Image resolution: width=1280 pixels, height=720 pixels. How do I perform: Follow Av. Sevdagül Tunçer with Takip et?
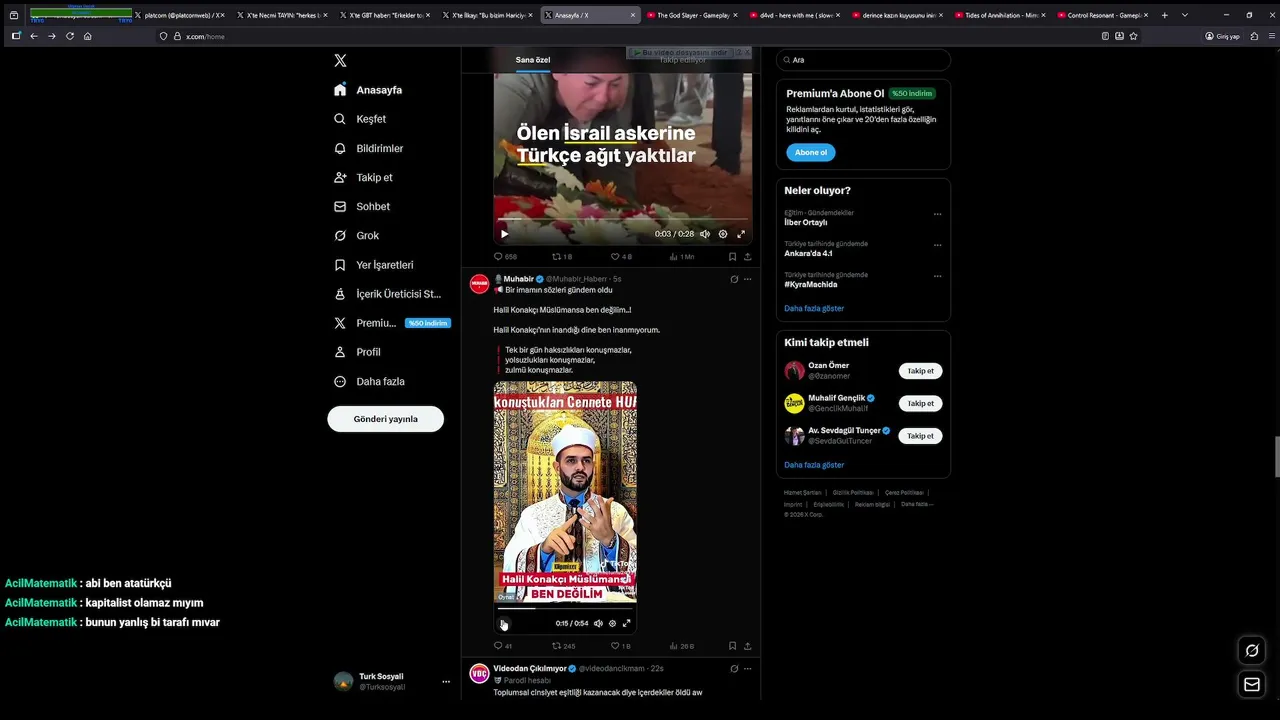point(920,436)
